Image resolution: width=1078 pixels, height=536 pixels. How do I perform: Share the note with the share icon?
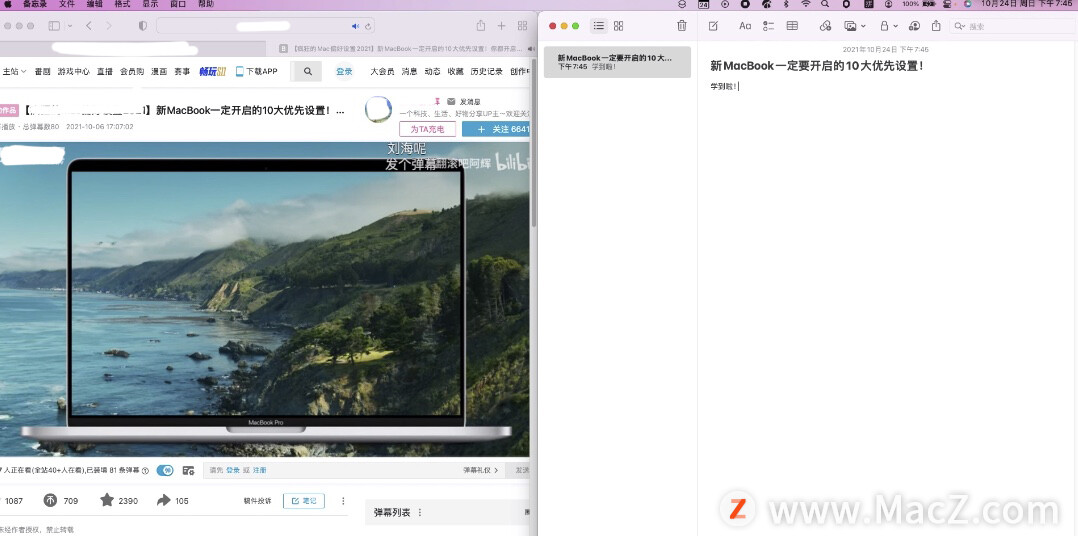point(936,26)
